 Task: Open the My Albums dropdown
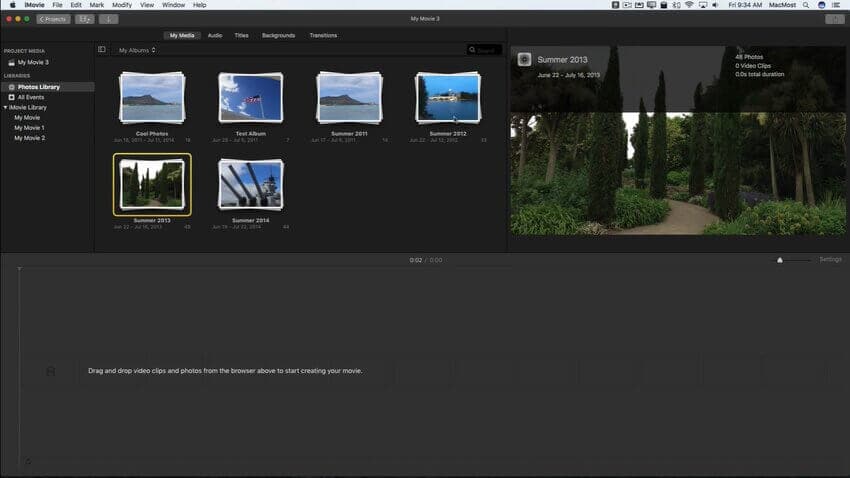click(137, 50)
